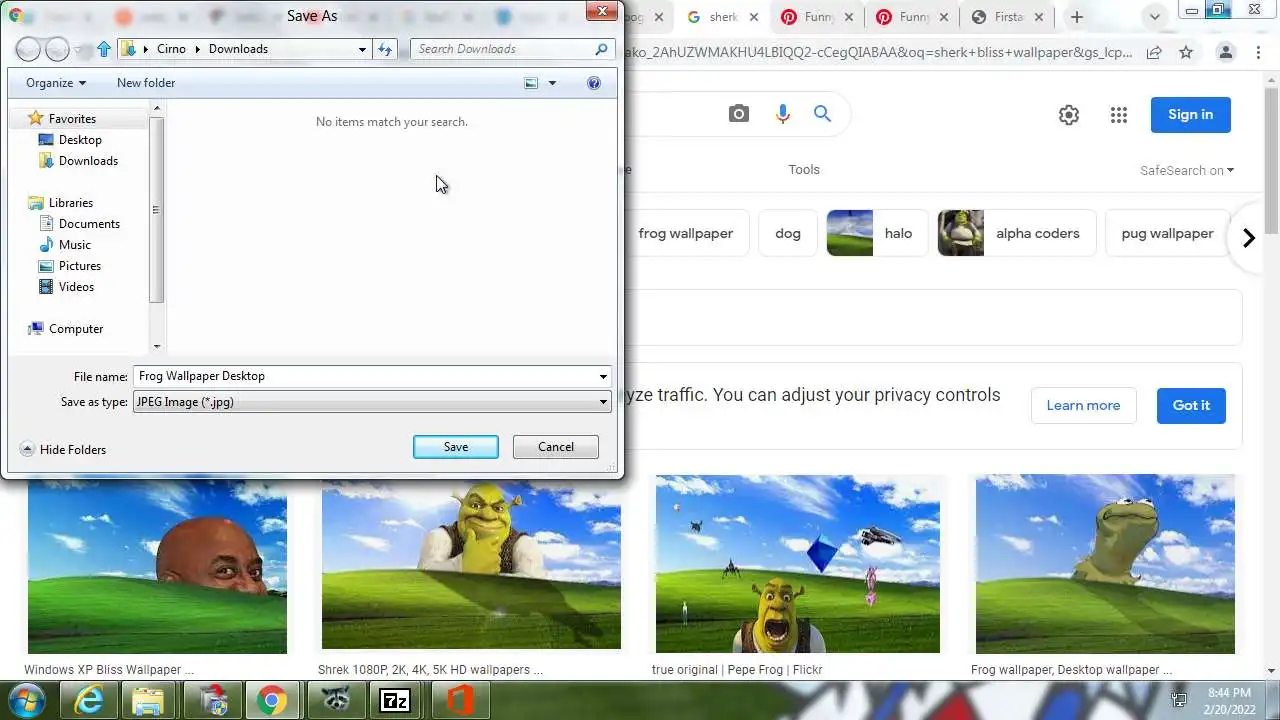Click the Cancel button
Viewport: 1280px width, 720px height.
pyautogui.click(x=556, y=447)
